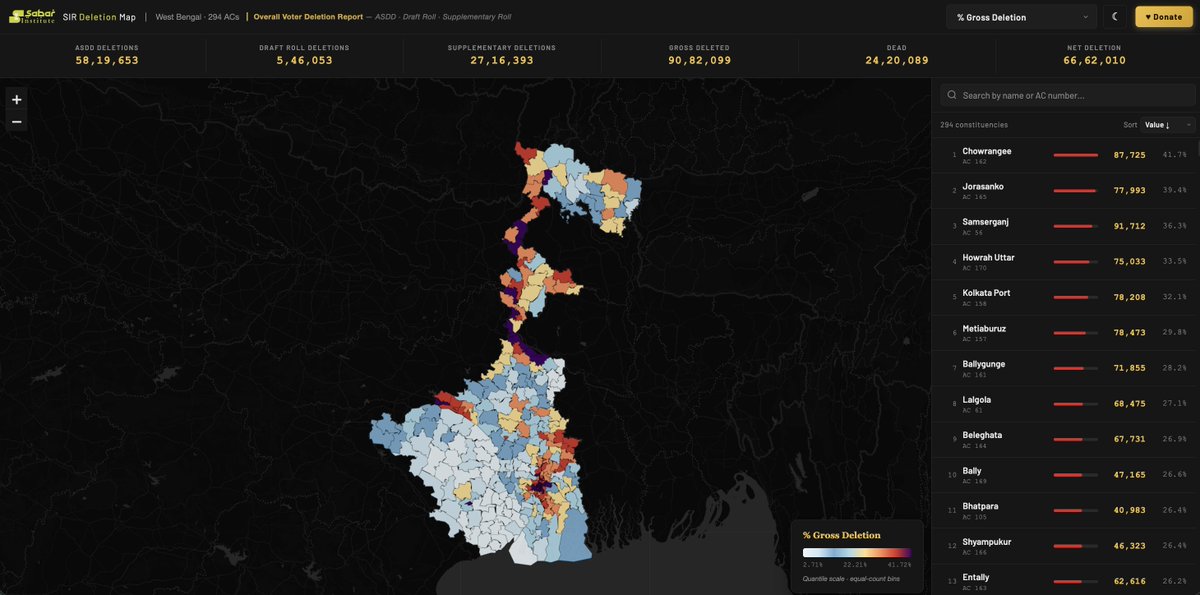1200x595 pixels.
Task: Toggle dark mode with the moon icon
Action: click(x=1115, y=17)
